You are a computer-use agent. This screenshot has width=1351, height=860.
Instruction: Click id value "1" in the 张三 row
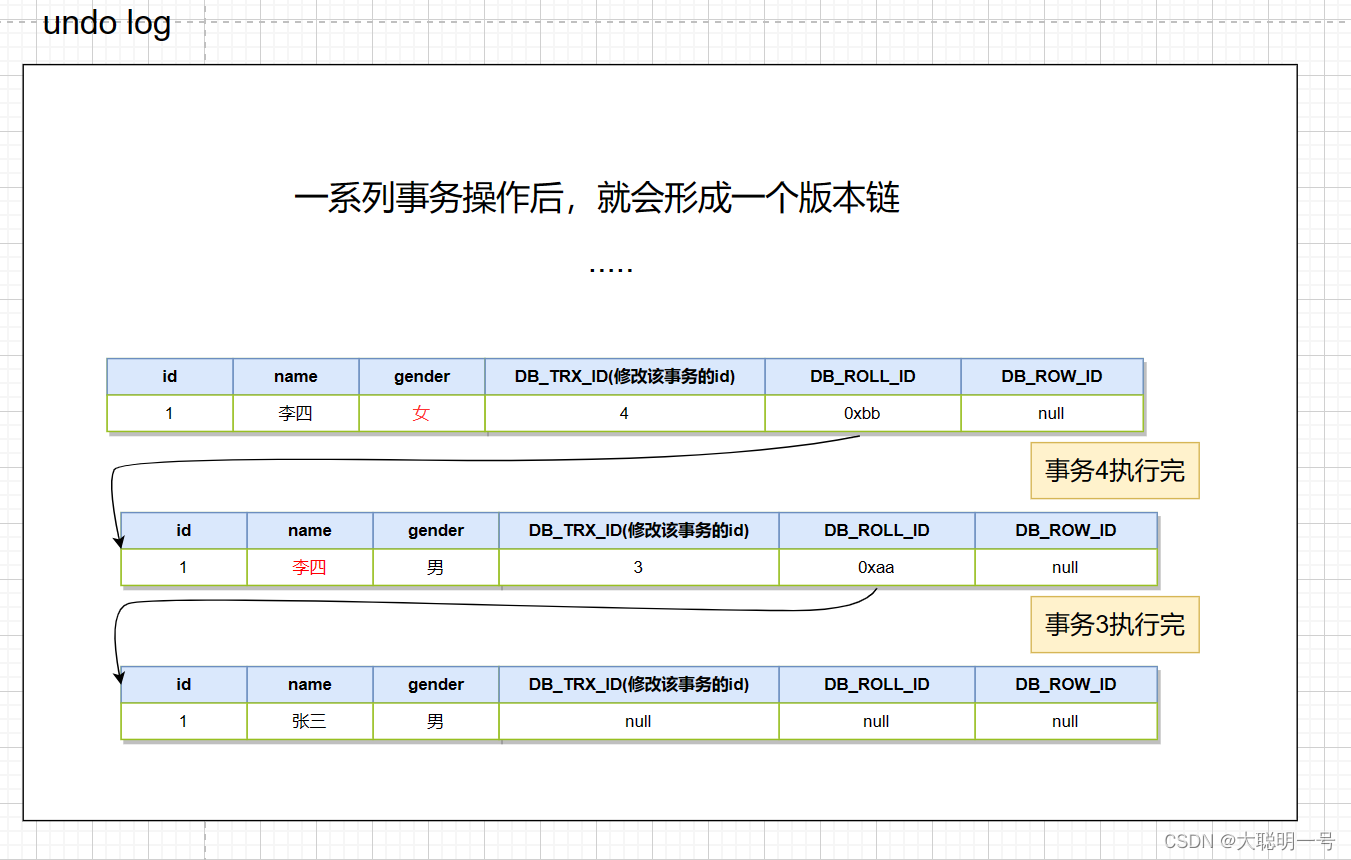(184, 721)
